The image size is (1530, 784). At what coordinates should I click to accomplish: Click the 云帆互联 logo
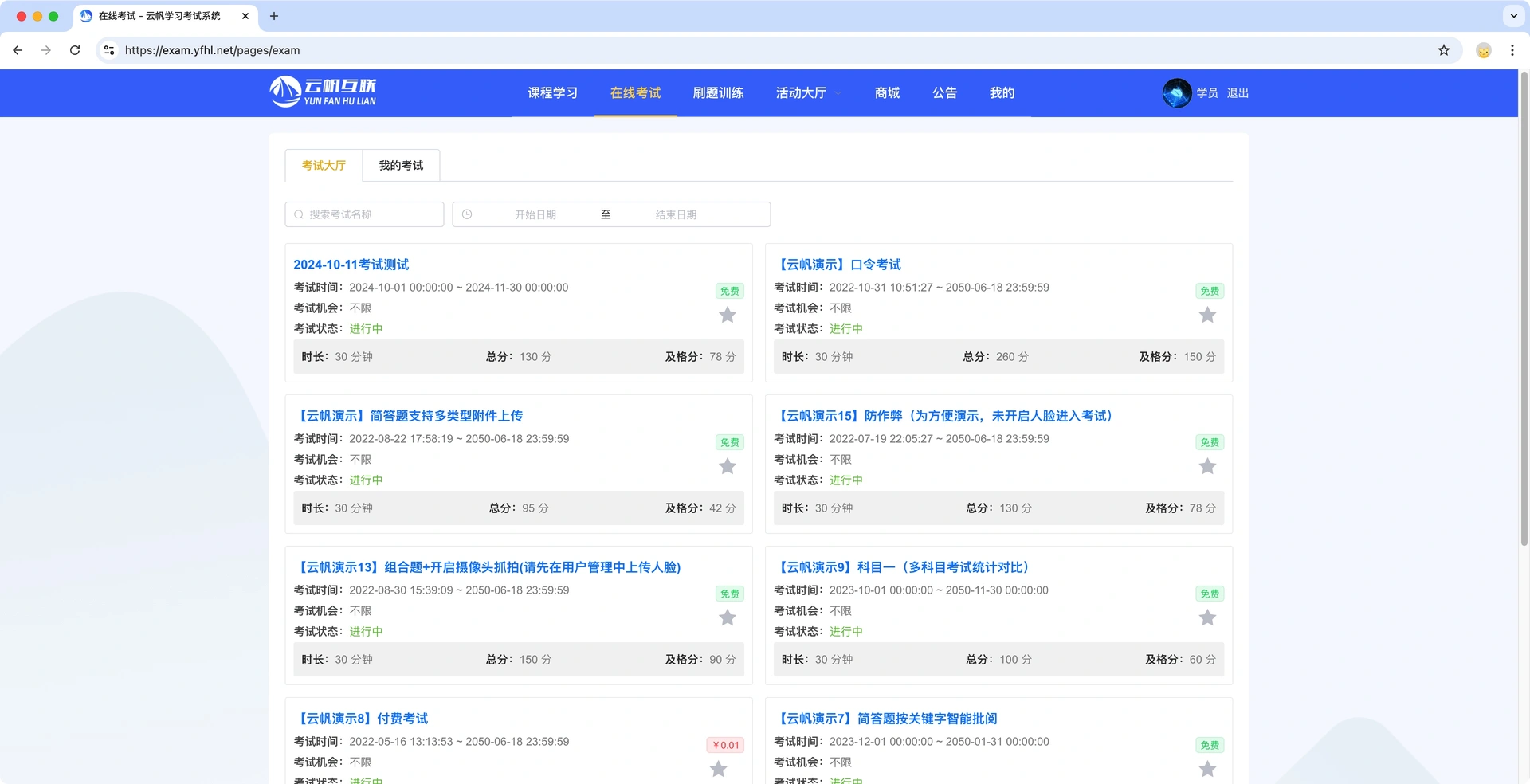click(x=323, y=92)
